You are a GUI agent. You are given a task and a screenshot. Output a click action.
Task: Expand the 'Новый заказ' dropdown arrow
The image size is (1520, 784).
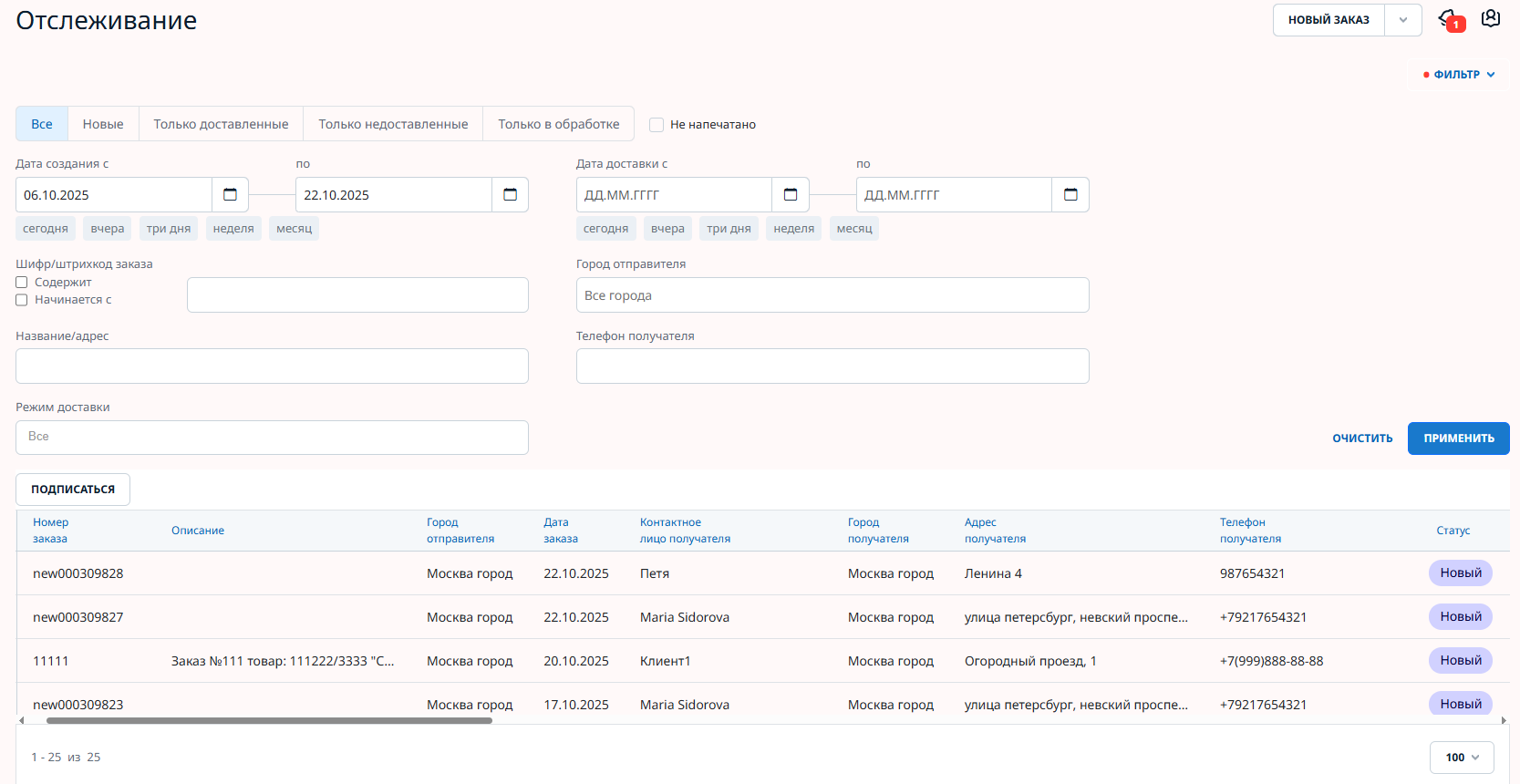(1402, 20)
